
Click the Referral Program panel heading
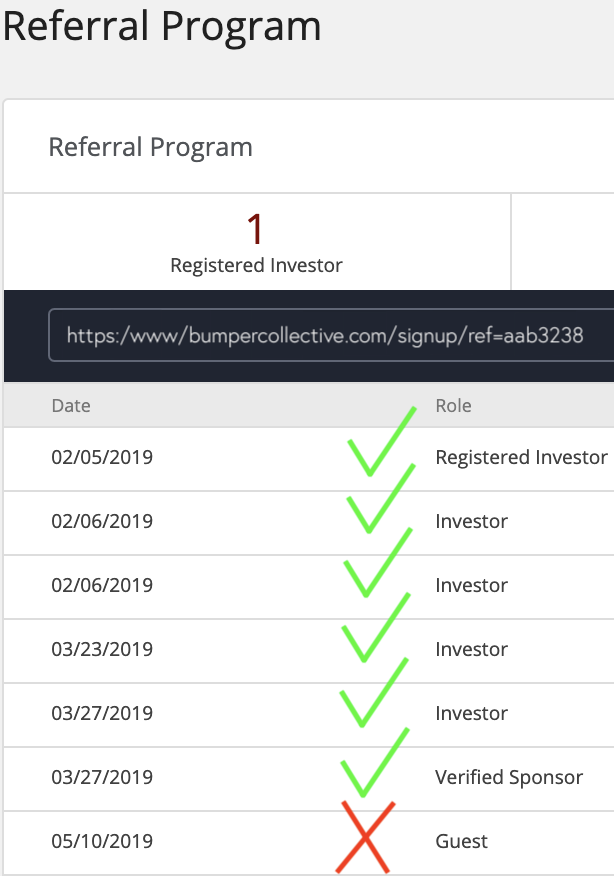(x=150, y=147)
